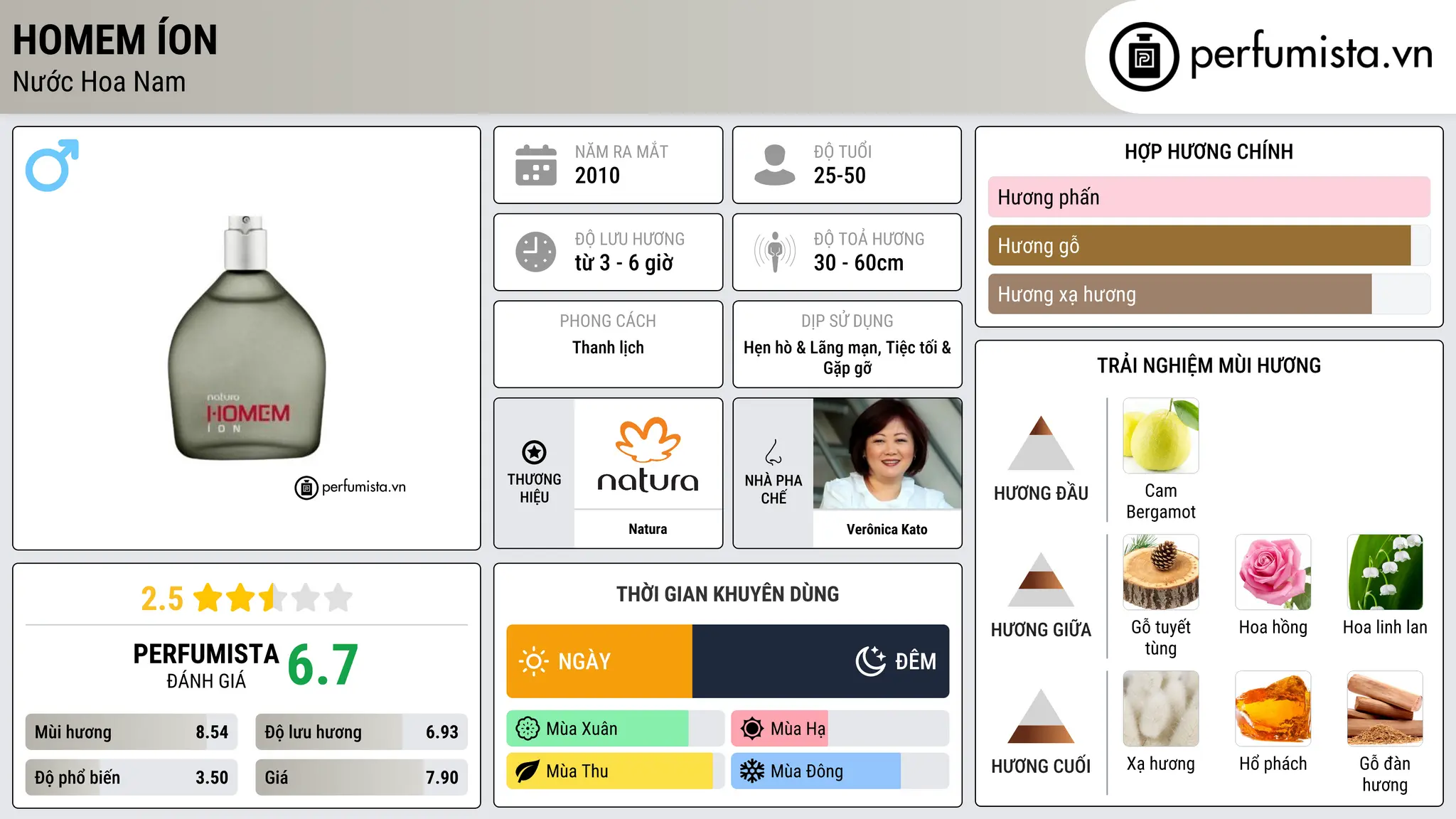The image size is (1456, 819).
Task: Click the 2.5 star rating stars
Action: point(273,598)
